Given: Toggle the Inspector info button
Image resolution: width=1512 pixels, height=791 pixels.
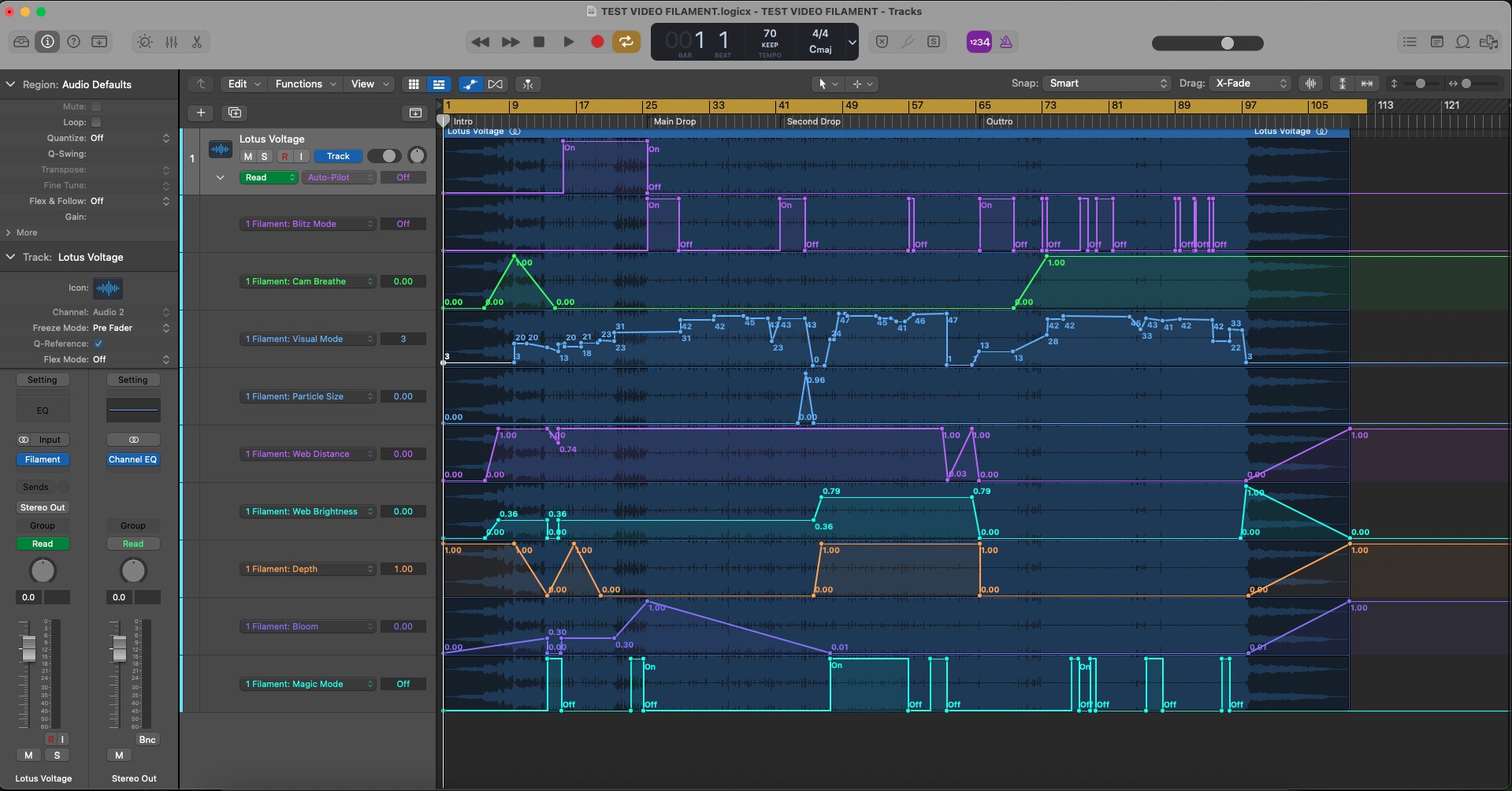Looking at the screenshot, I should pos(47,42).
